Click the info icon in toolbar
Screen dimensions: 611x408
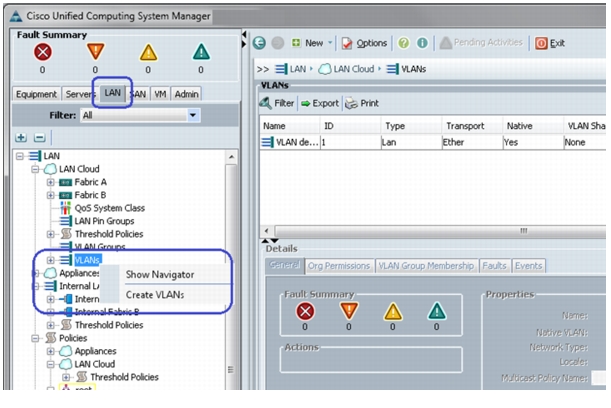[422, 43]
